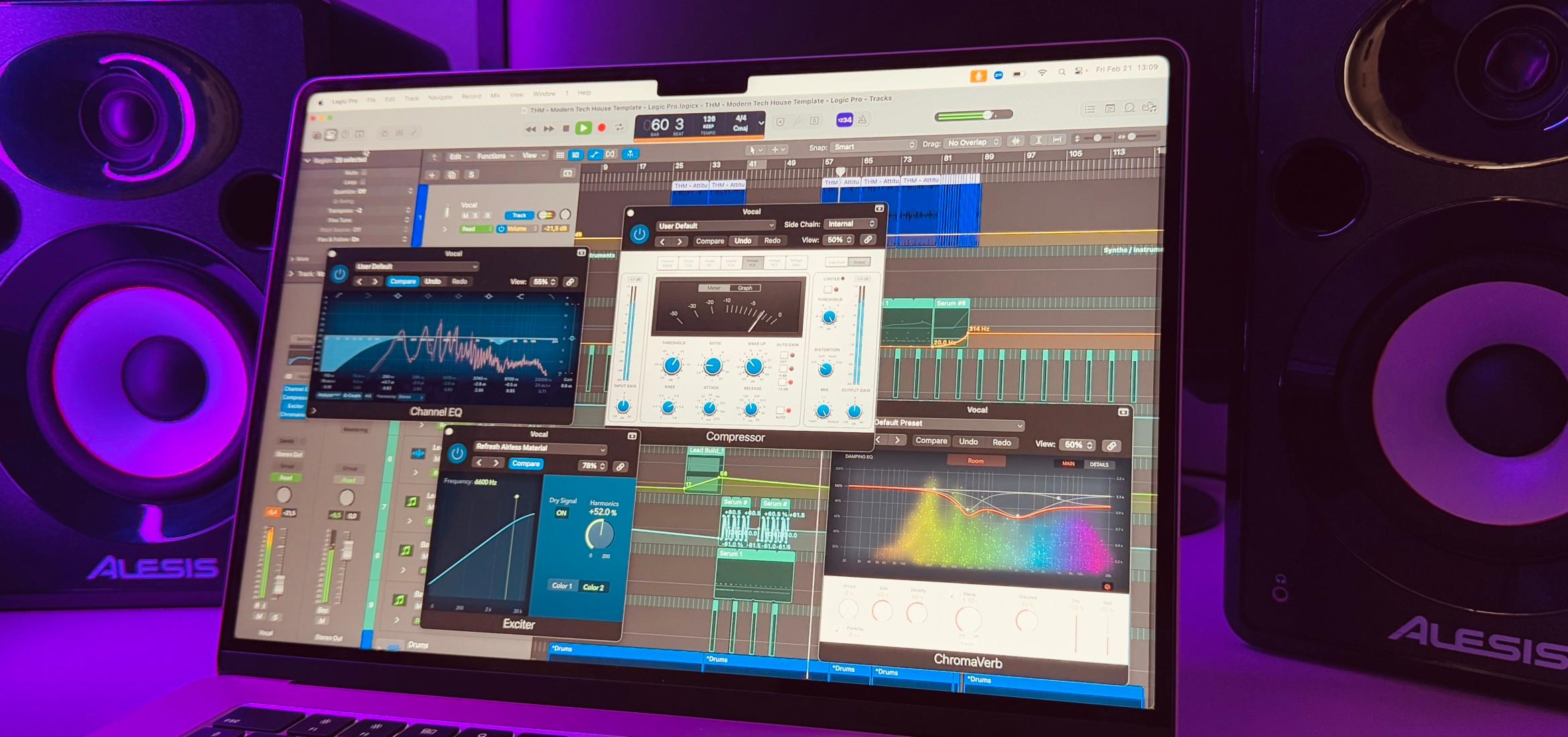Turn off Dry Signal in the Exciter

561,513
